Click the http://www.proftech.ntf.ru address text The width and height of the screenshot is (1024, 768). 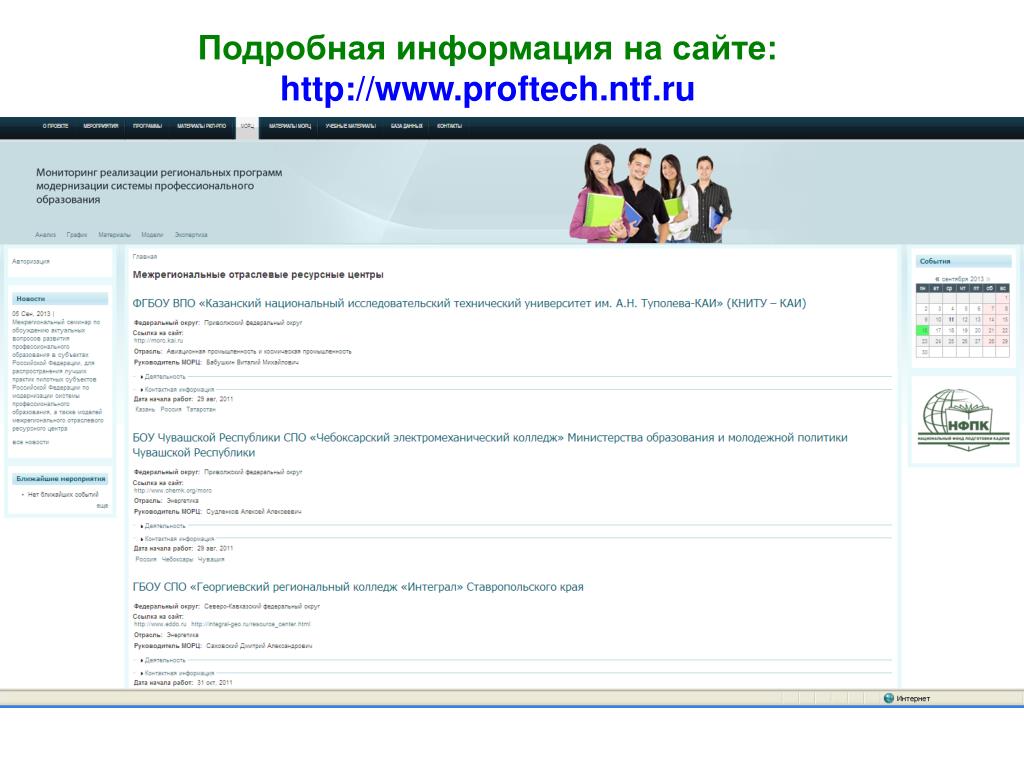(x=487, y=89)
